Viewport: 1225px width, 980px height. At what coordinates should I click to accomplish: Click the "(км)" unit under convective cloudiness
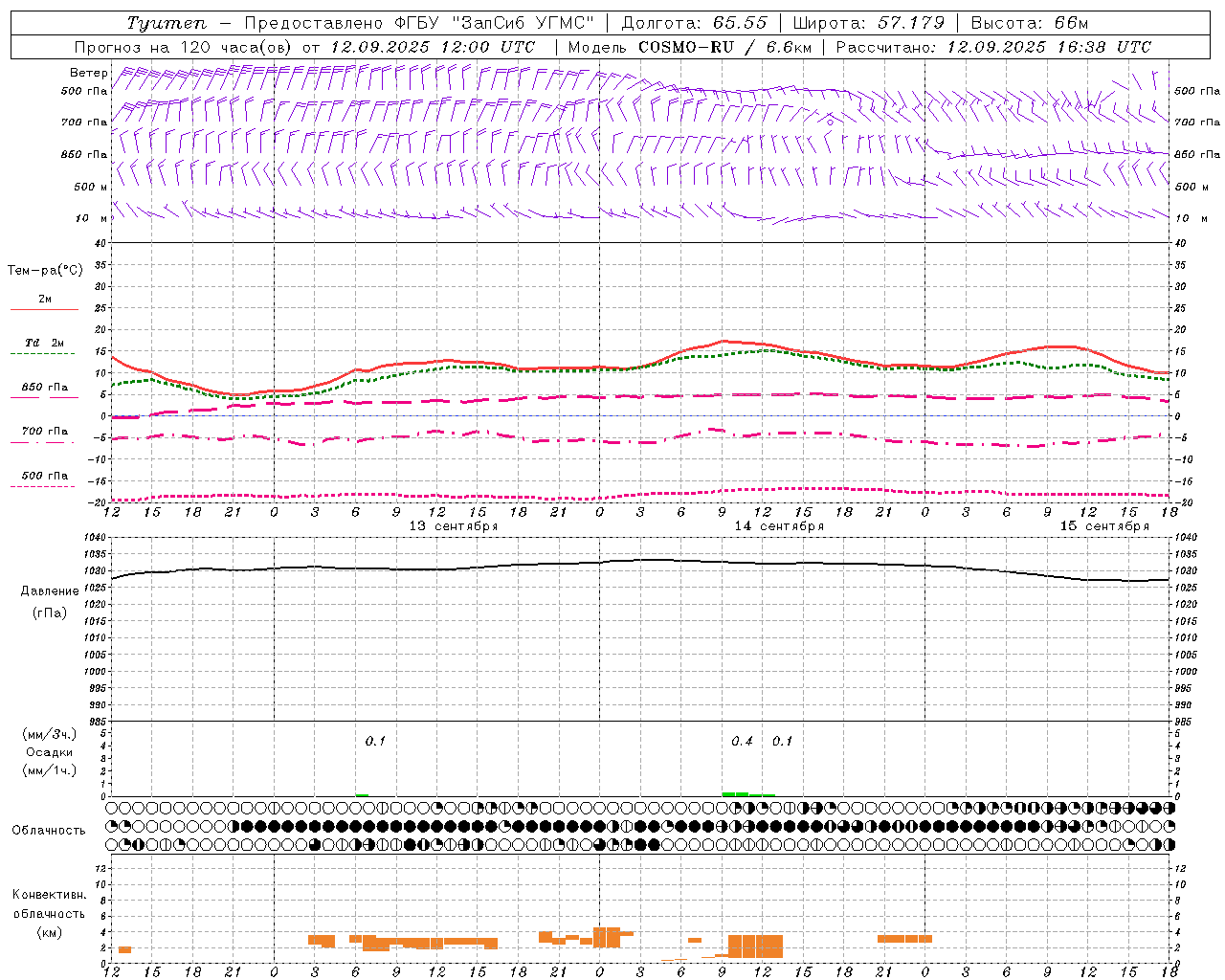(49, 932)
